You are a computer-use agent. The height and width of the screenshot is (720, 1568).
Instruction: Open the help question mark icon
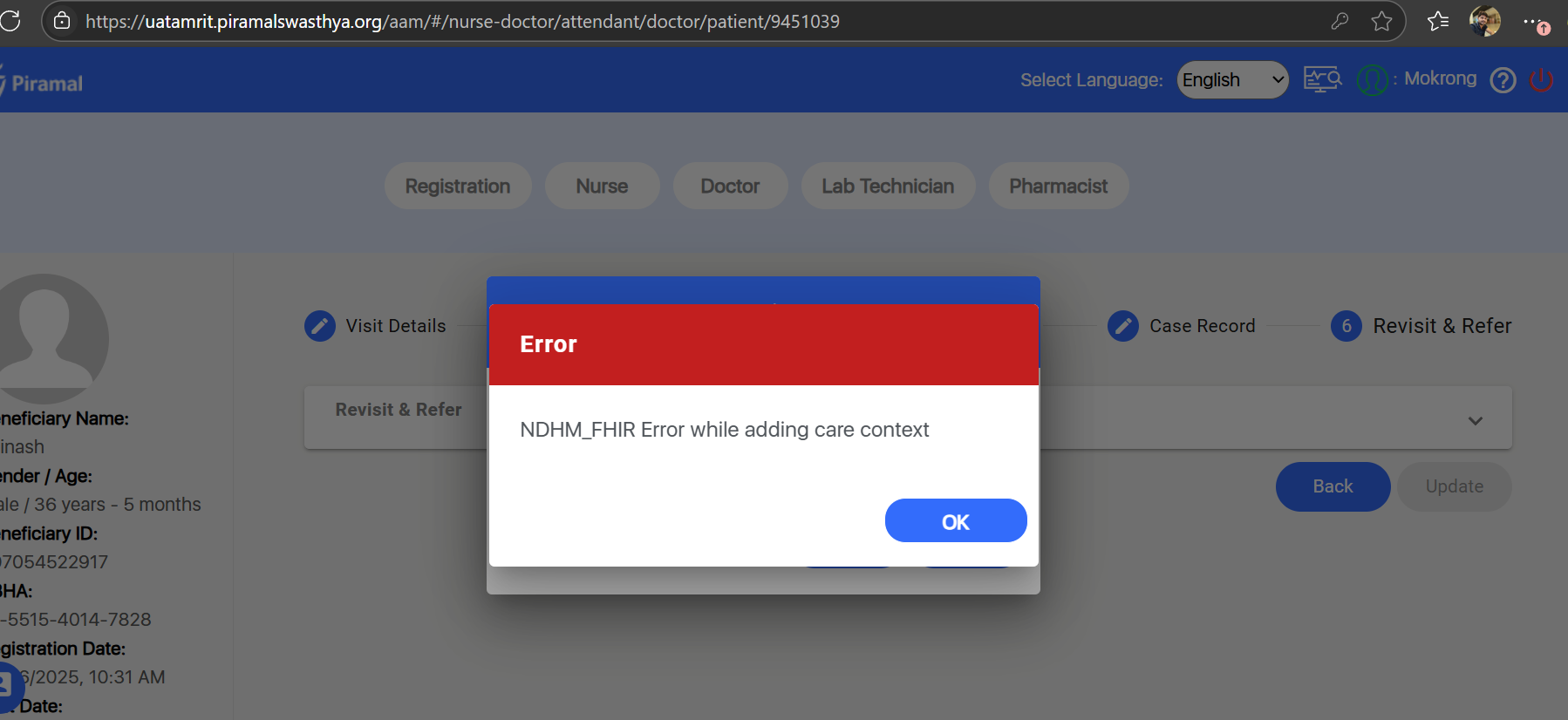tap(1503, 80)
